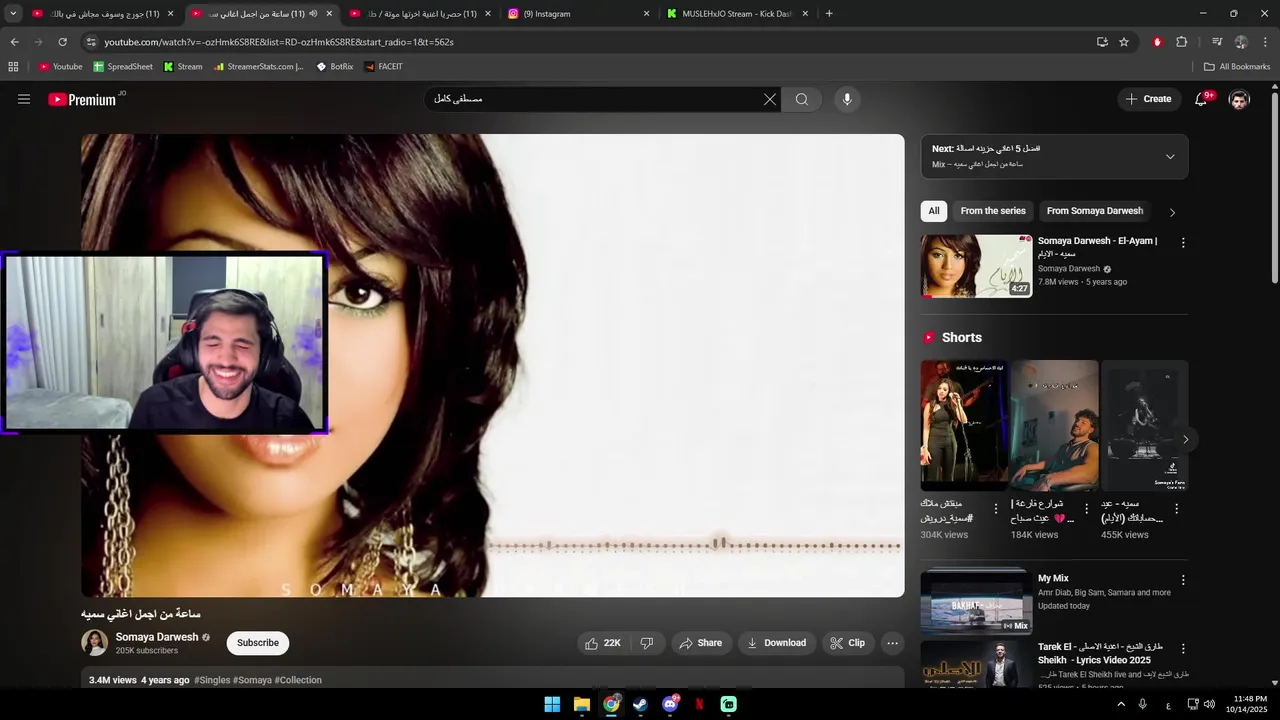
Task: Open the SpreadSheet bookmark
Action: pyautogui.click(x=123, y=67)
